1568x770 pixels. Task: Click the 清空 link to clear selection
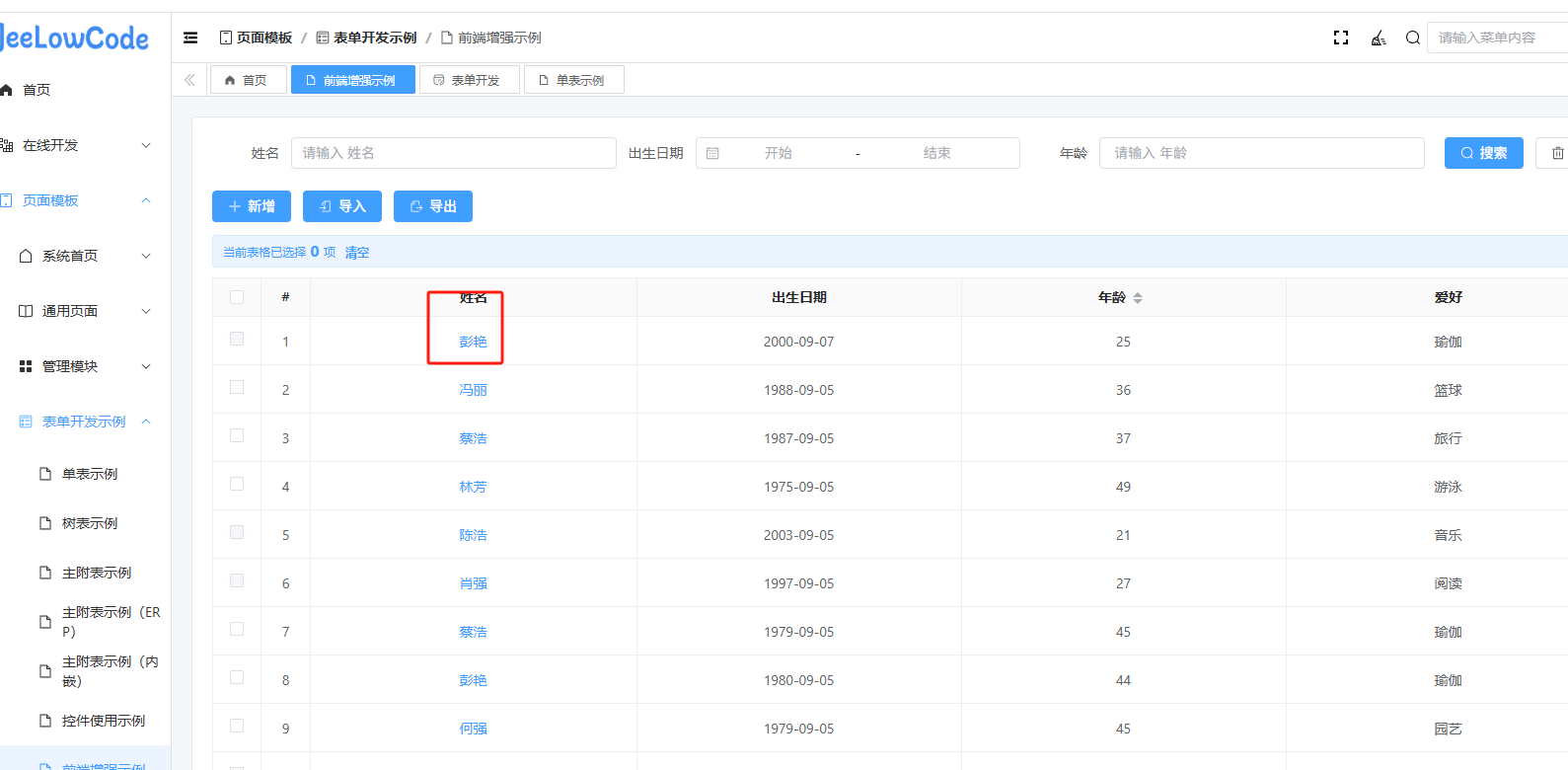[356, 253]
